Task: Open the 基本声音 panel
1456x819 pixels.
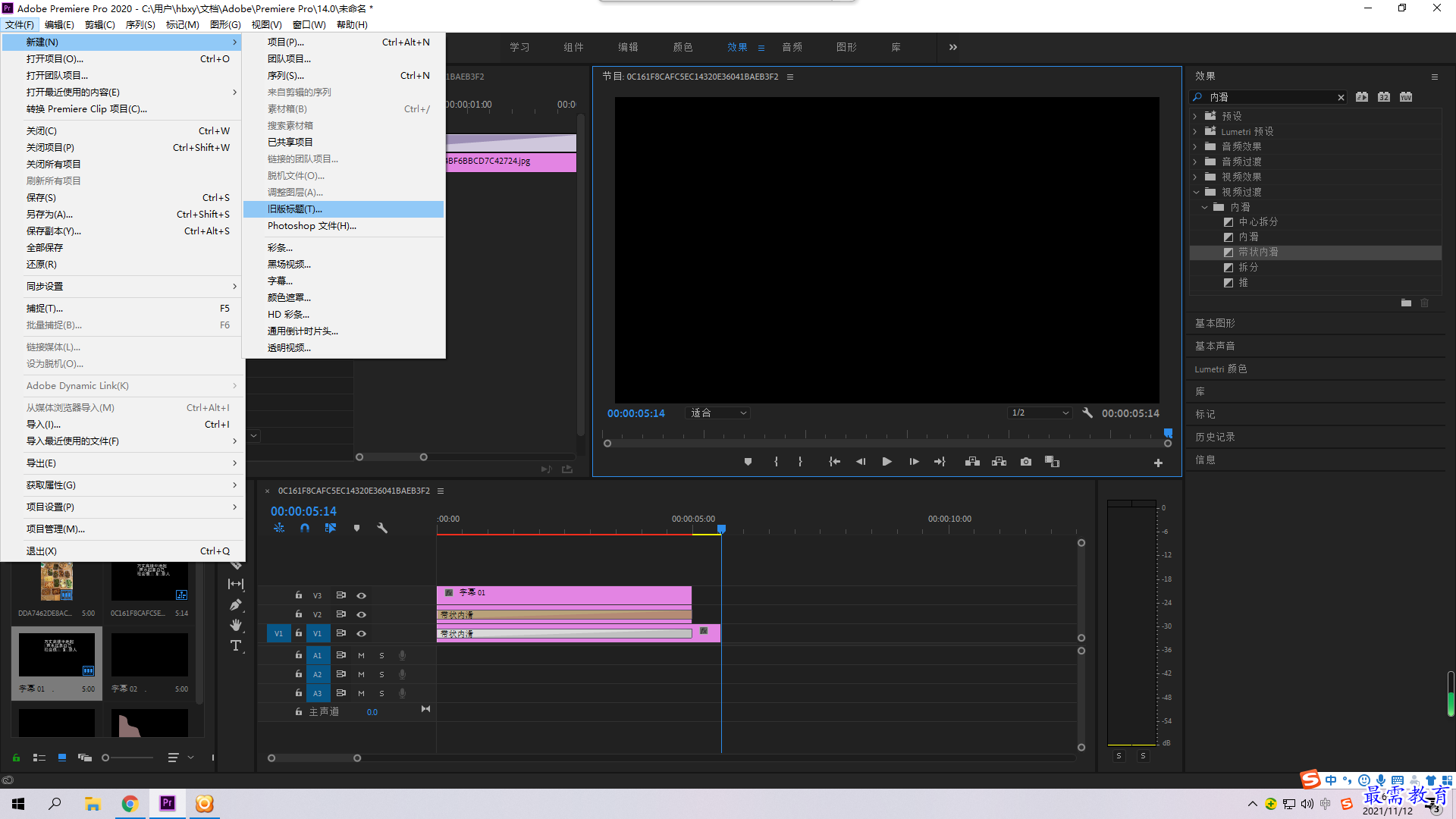Action: (1215, 346)
